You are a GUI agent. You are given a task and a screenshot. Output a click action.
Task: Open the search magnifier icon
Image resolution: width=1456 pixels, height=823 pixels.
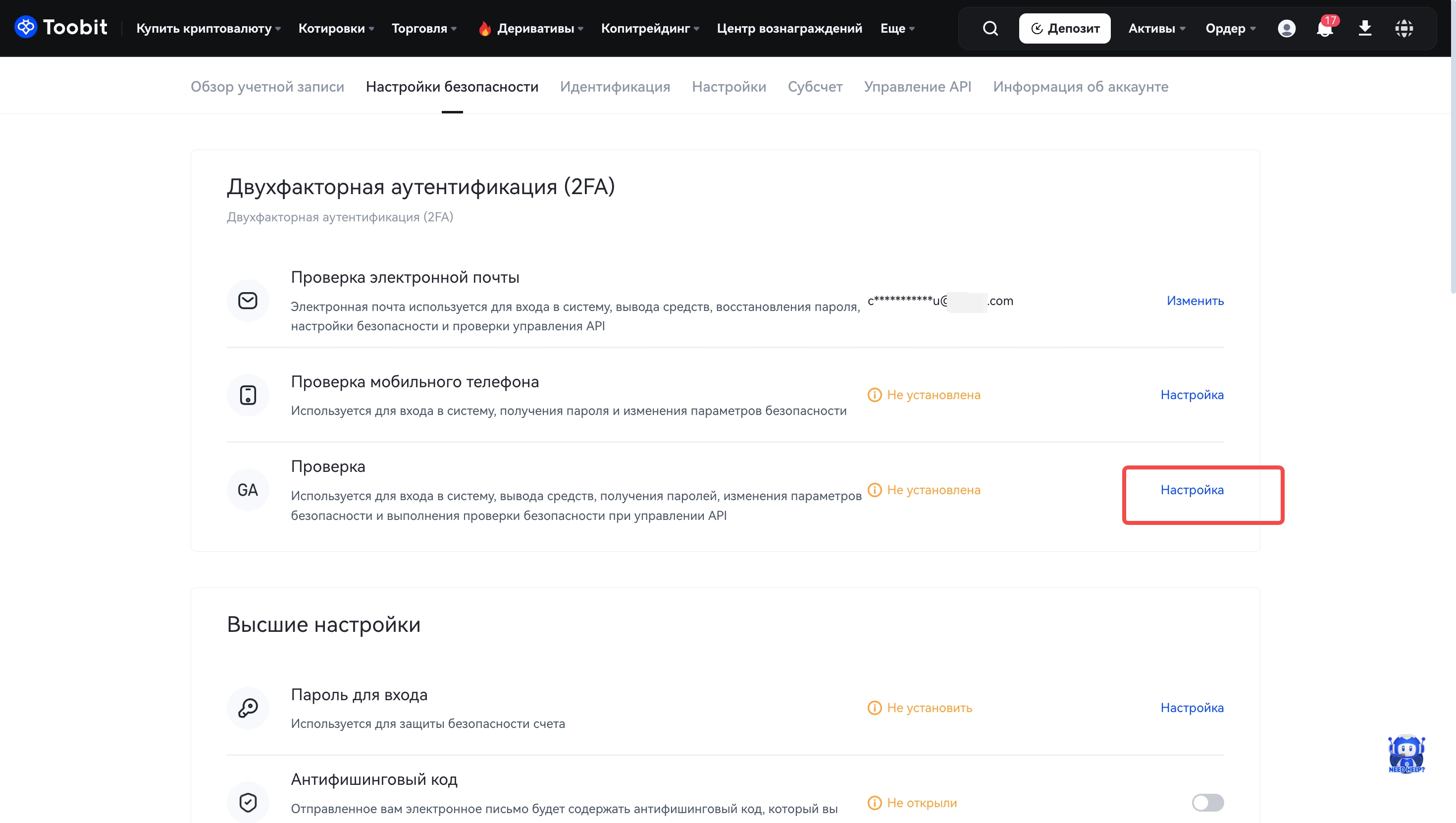[x=989, y=28]
